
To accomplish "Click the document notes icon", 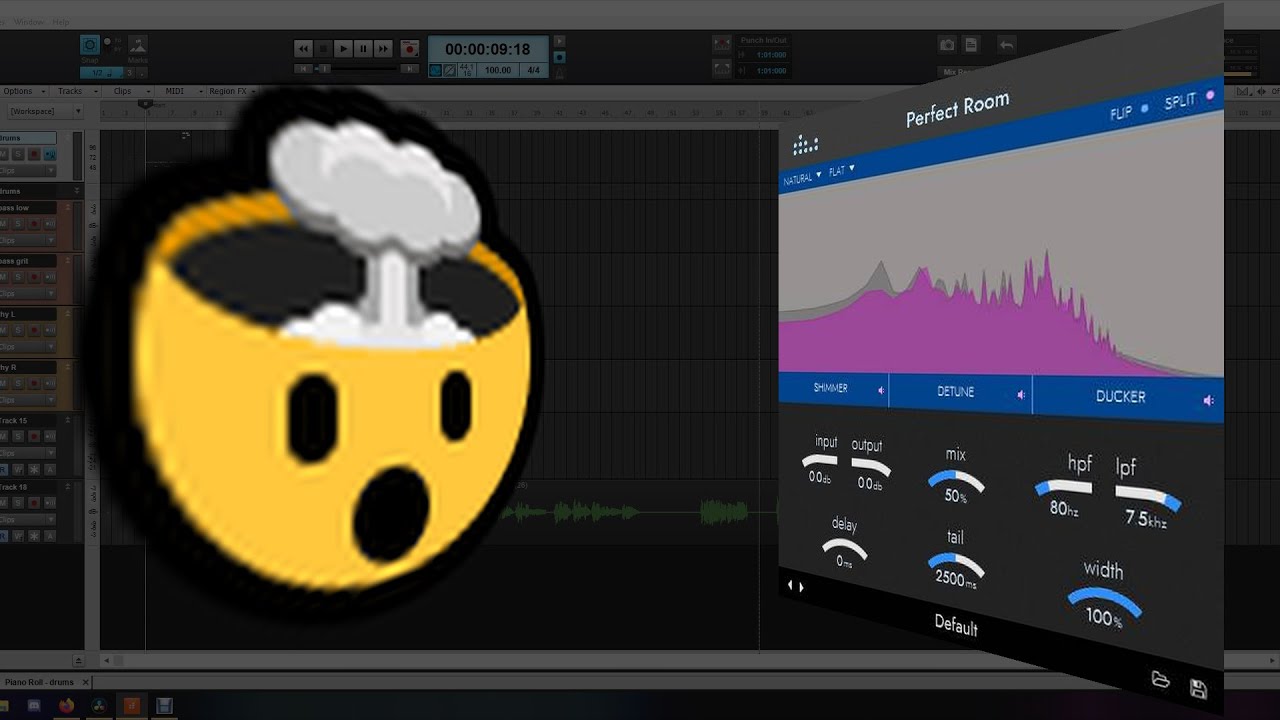I will click(x=972, y=45).
